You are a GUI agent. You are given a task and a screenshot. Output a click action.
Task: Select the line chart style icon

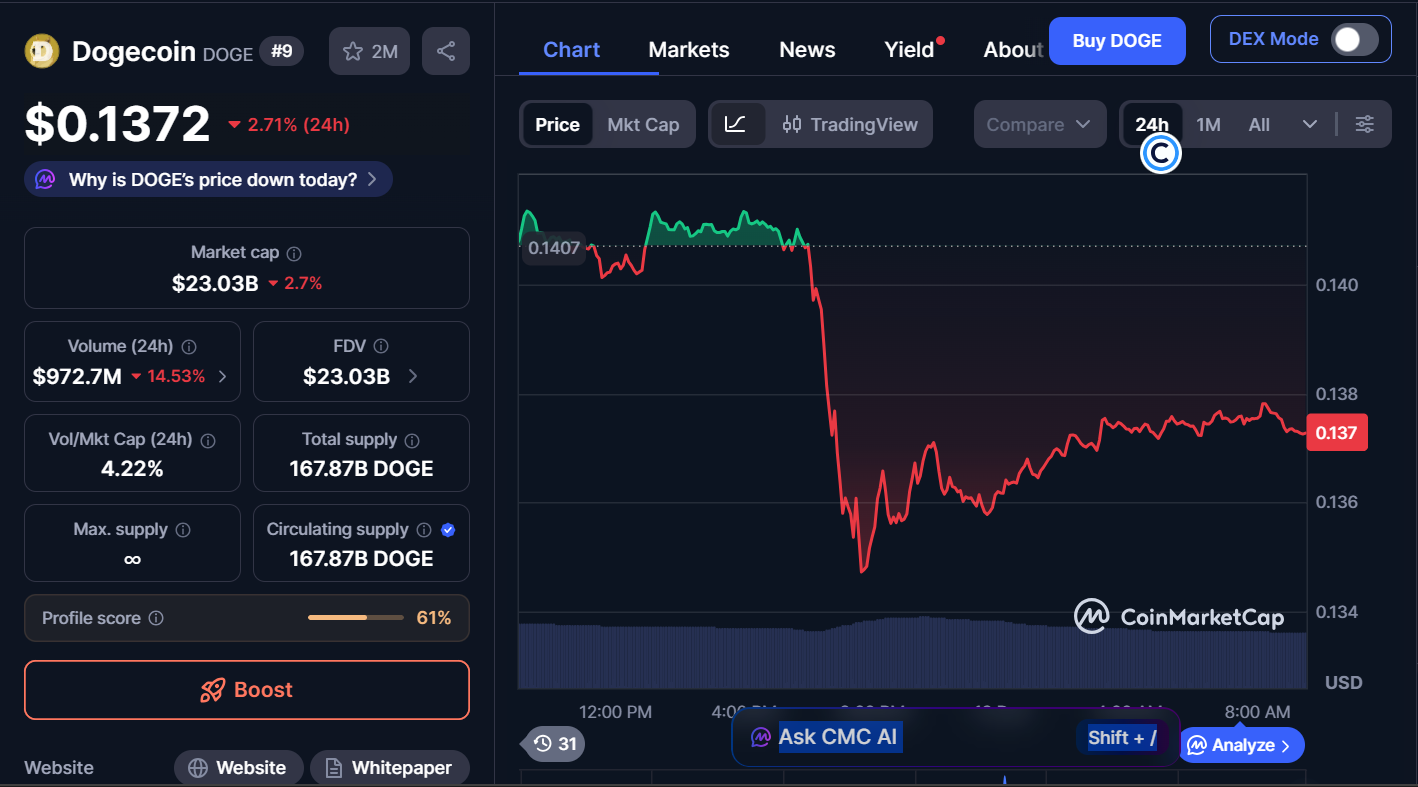(x=737, y=124)
